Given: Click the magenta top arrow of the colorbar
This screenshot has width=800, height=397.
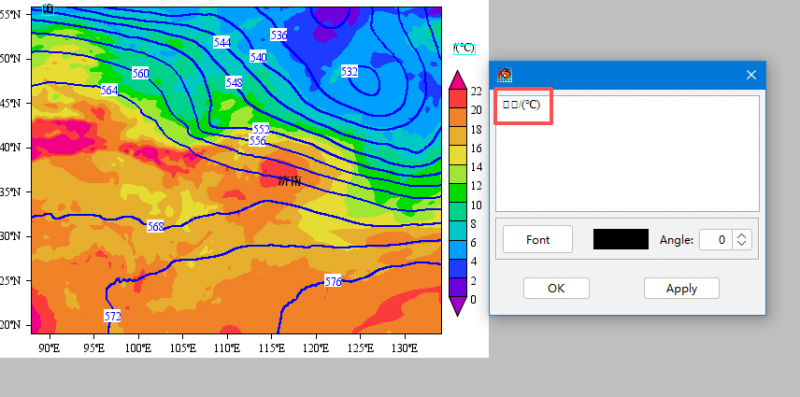Looking at the screenshot, I should pyautogui.click(x=458, y=80).
